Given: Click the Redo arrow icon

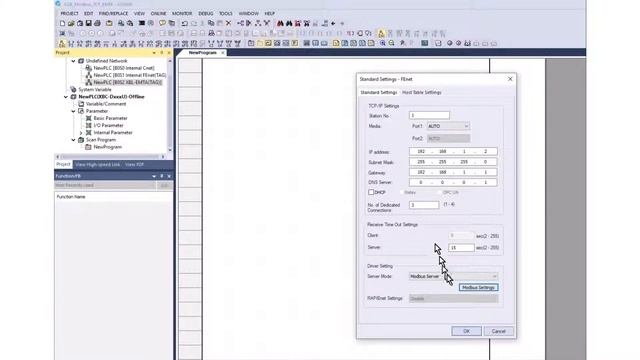Looking at the screenshot, I should click(x=194, y=24).
